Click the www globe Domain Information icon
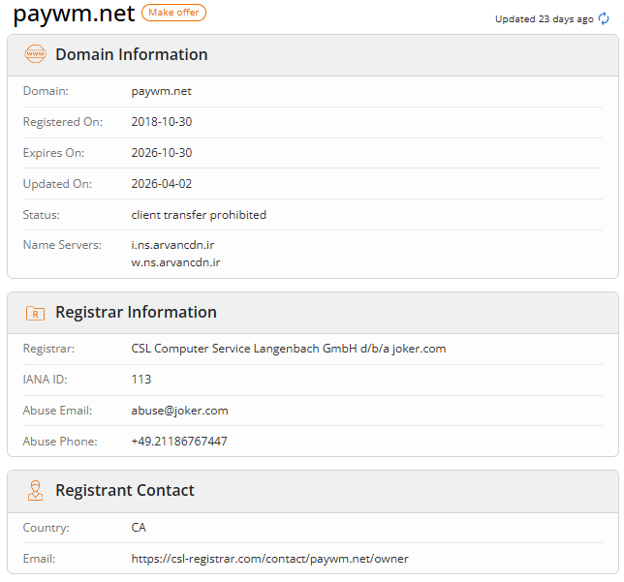Screen dimensions: 624x582 pyautogui.click(x=35, y=54)
